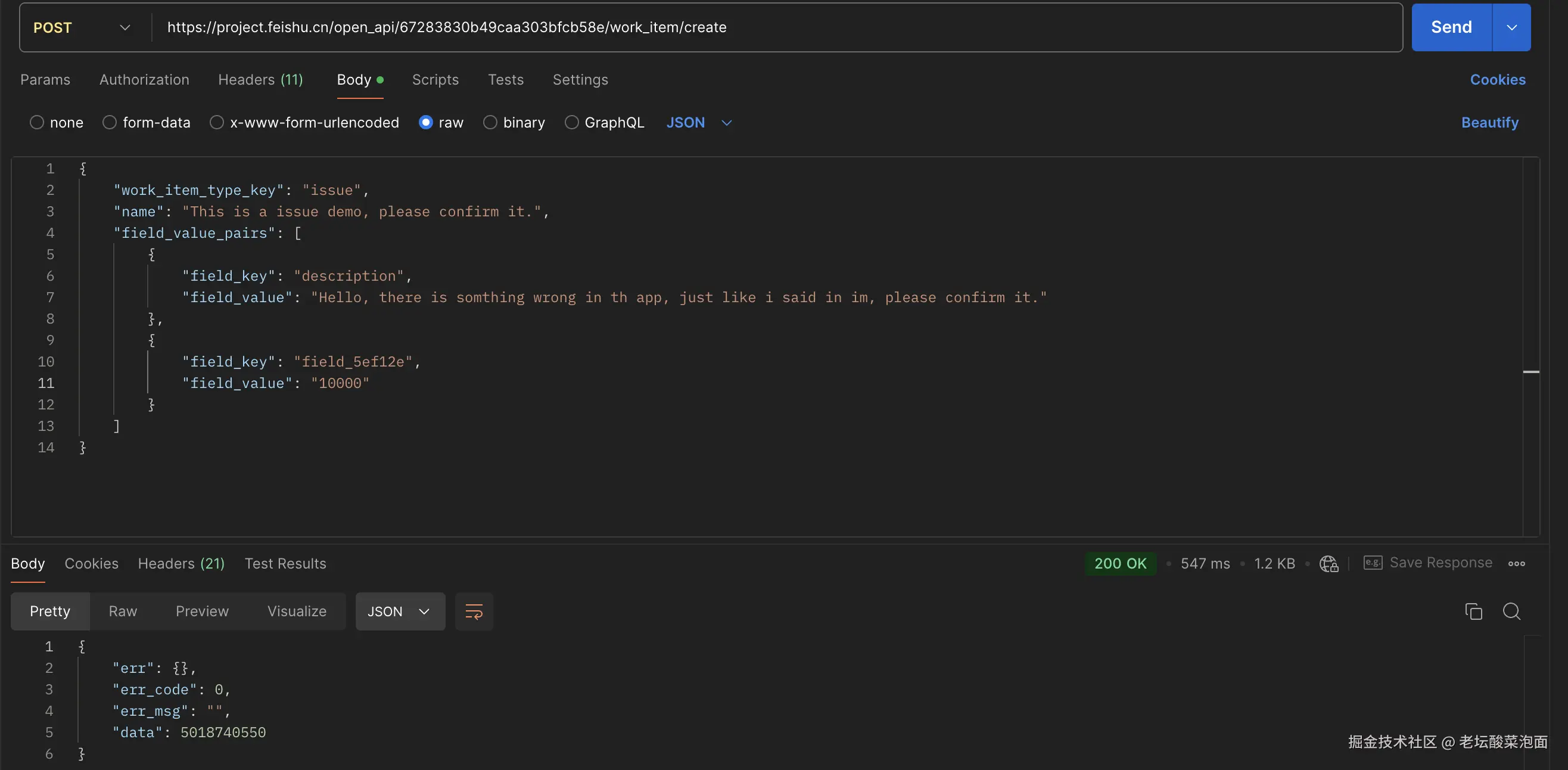Open the Headers (21) response tab
Image resolution: width=1568 pixels, height=770 pixels.
(x=181, y=564)
